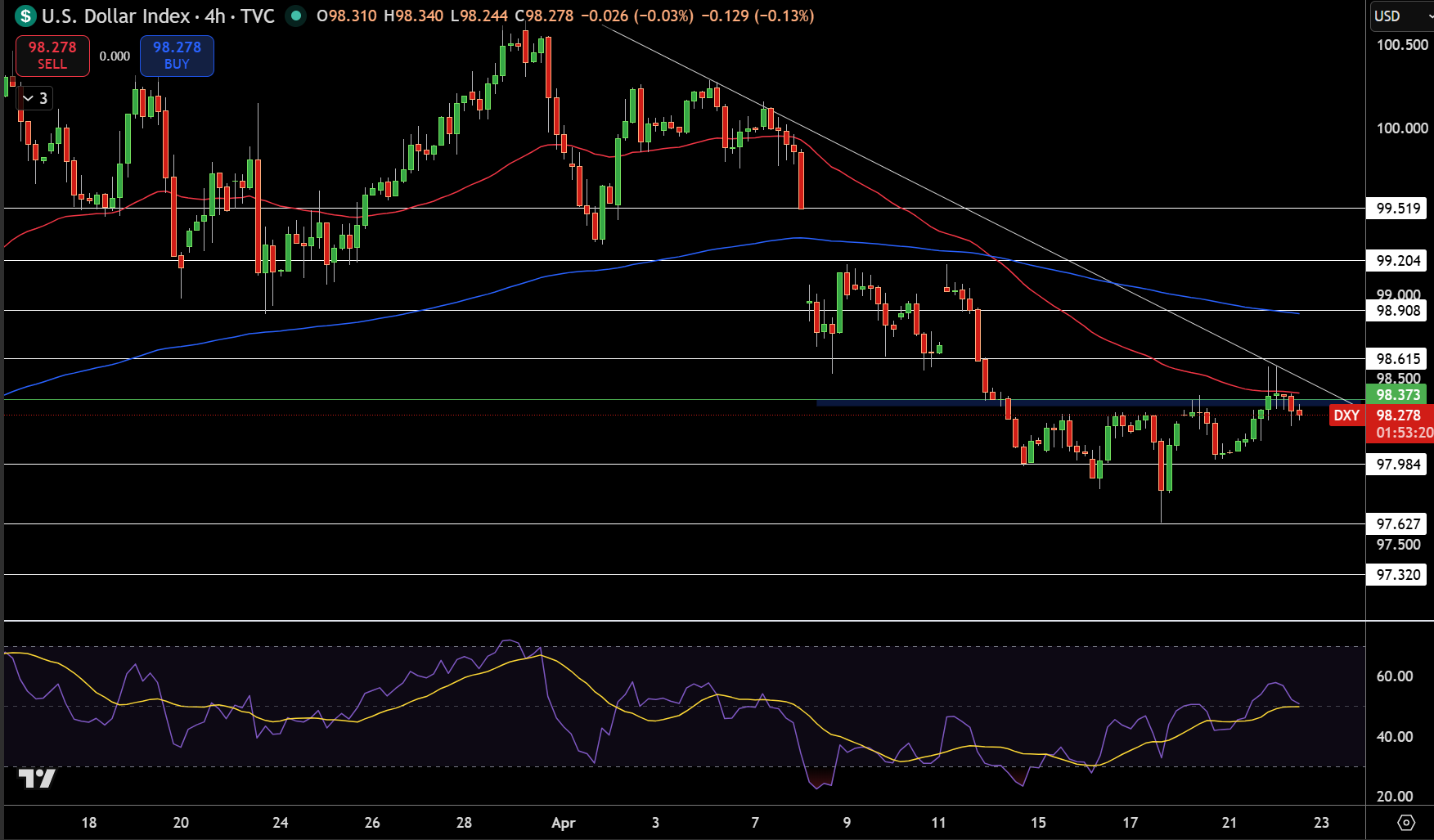This screenshot has width=1434, height=840.
Task: Click the RSI 40.00 scale label
Action: [1394, 736]
